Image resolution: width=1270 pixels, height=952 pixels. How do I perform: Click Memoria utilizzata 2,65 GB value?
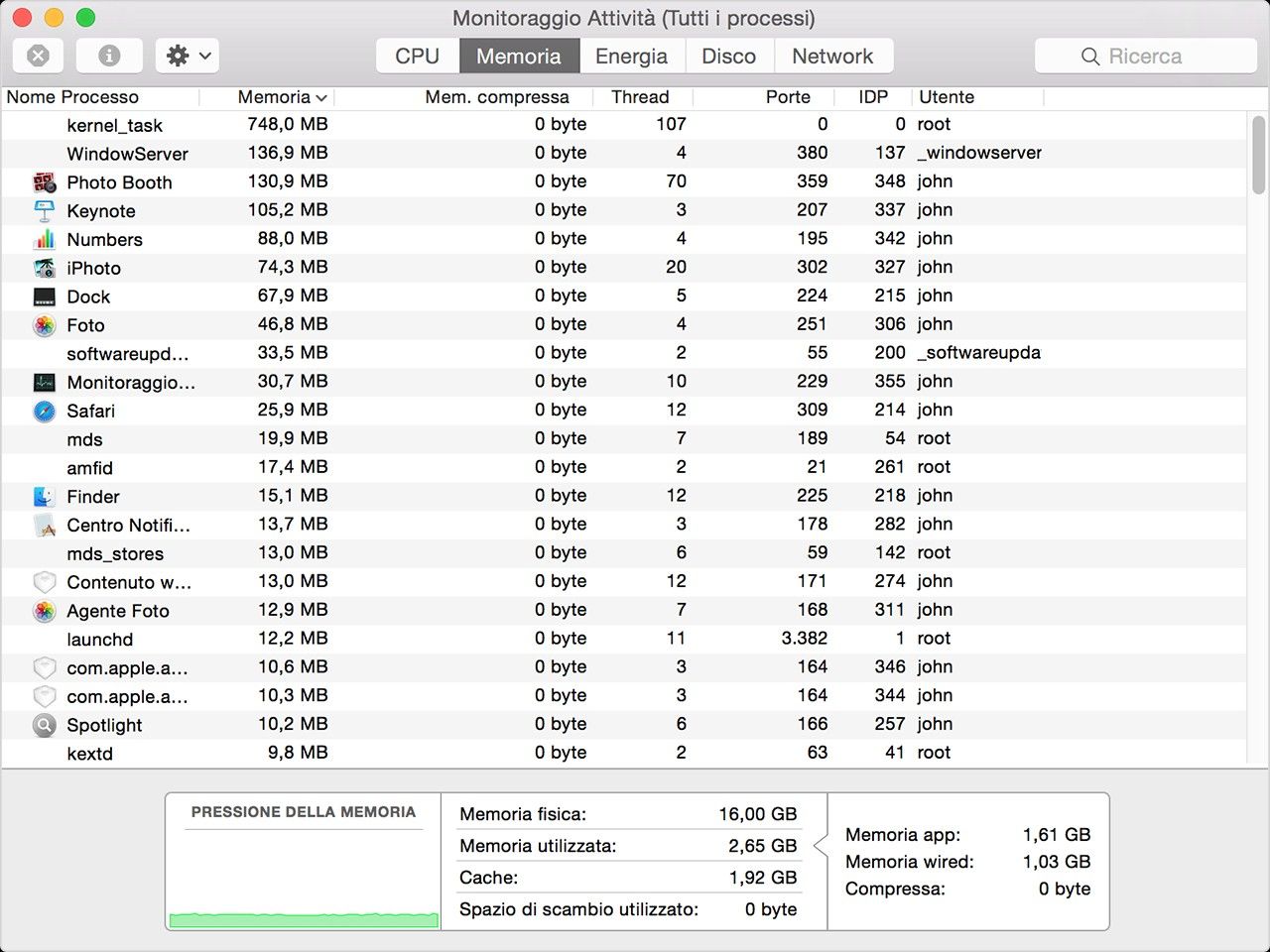[762, 846]
